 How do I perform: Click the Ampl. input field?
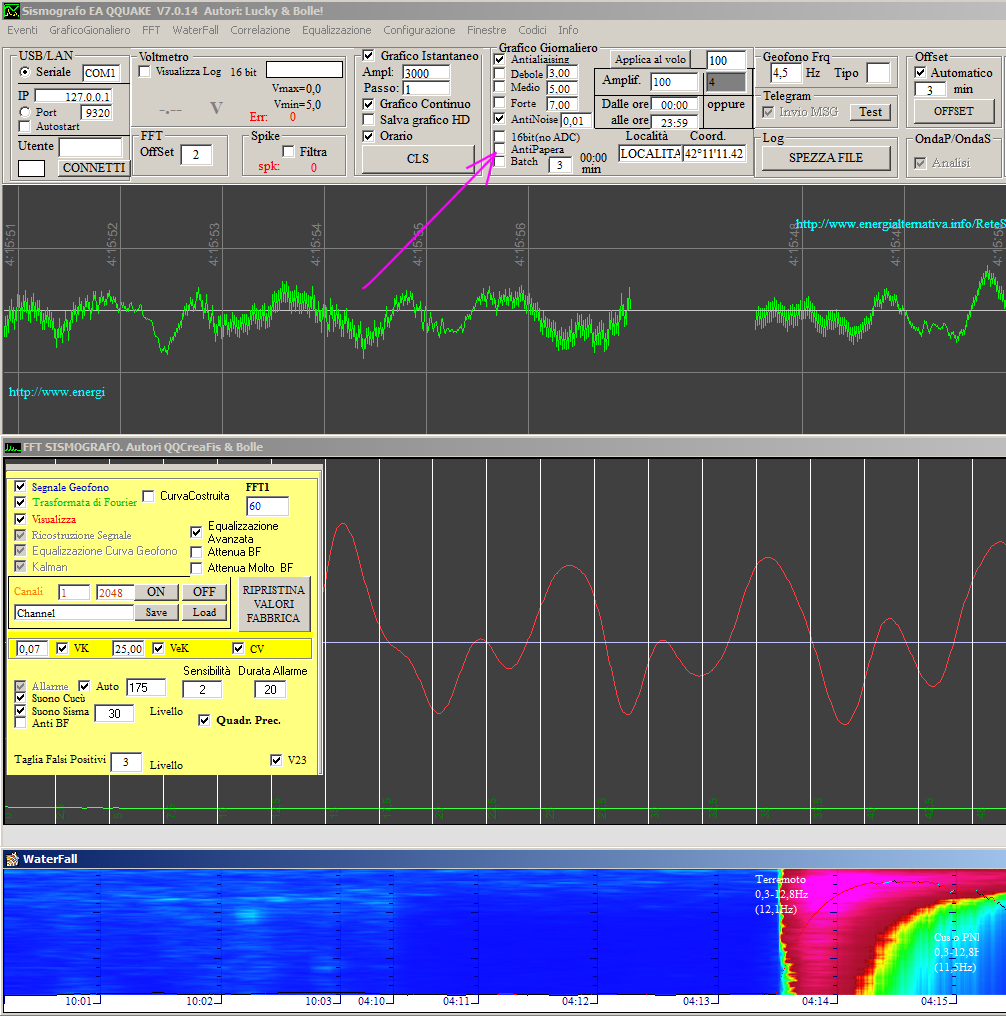426,73
